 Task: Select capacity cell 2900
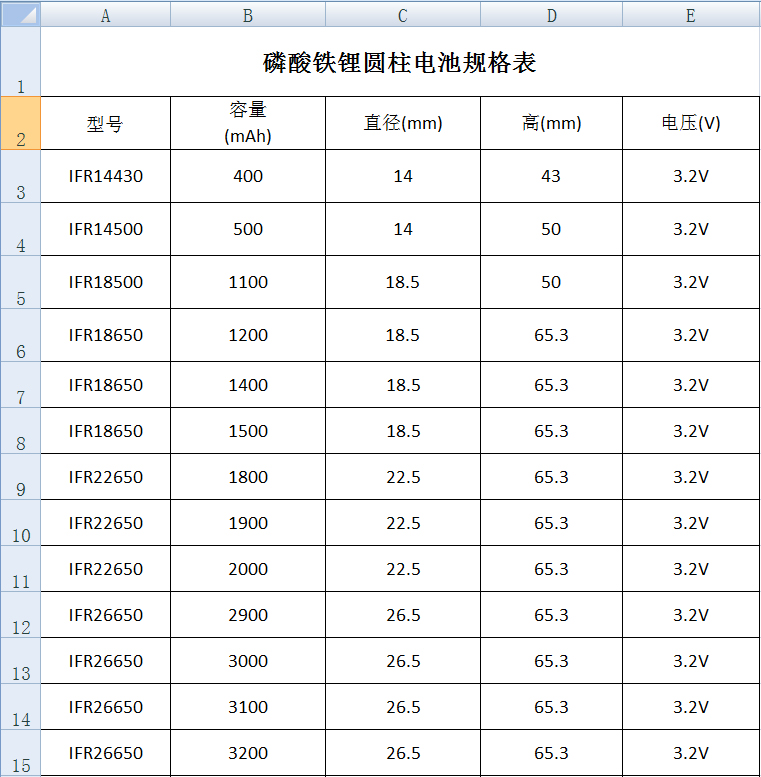coord(248,614)
